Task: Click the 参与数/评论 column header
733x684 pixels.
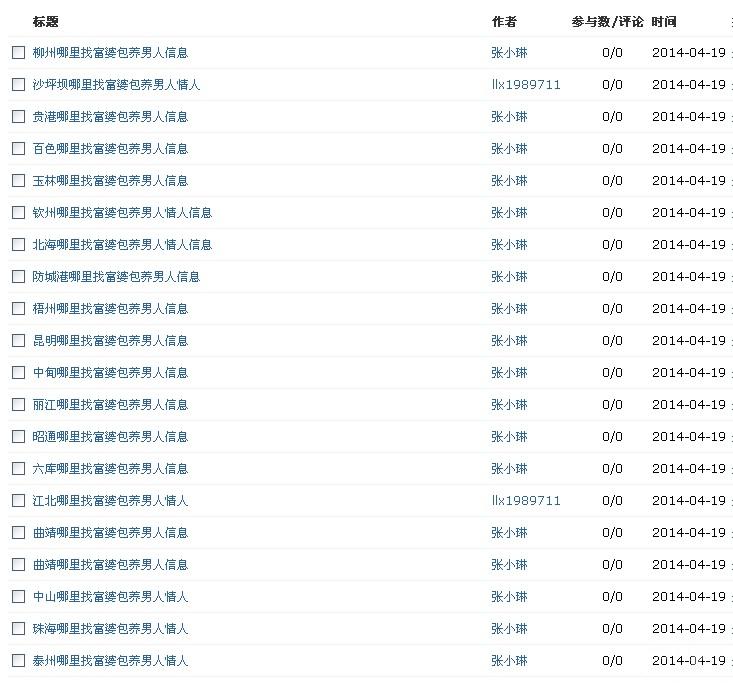Action: (608, 22)
